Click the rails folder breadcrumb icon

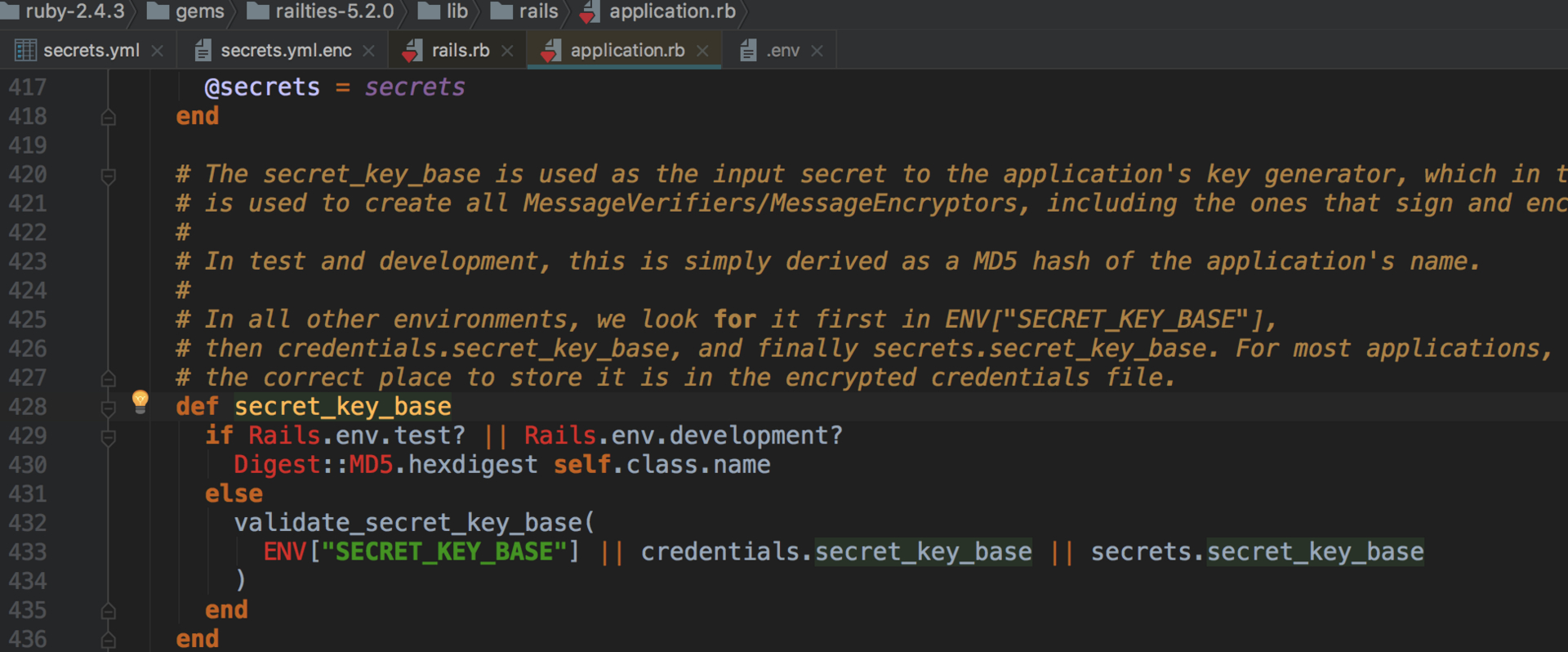pyautogui.click(x=501, y=11)
